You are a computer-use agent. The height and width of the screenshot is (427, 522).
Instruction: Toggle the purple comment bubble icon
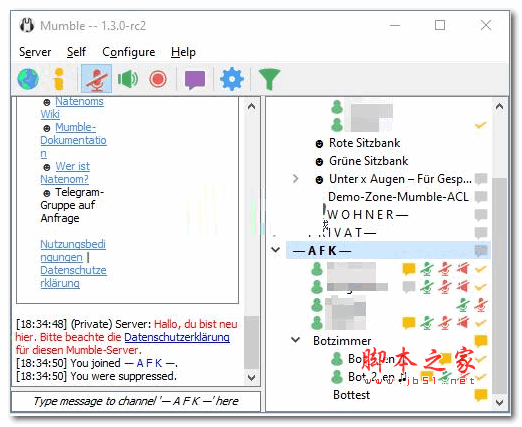pyautogui.click(x=195, y=80)
